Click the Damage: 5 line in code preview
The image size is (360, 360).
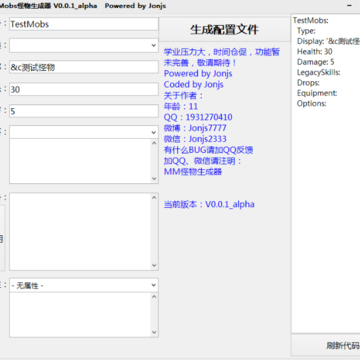316,62
